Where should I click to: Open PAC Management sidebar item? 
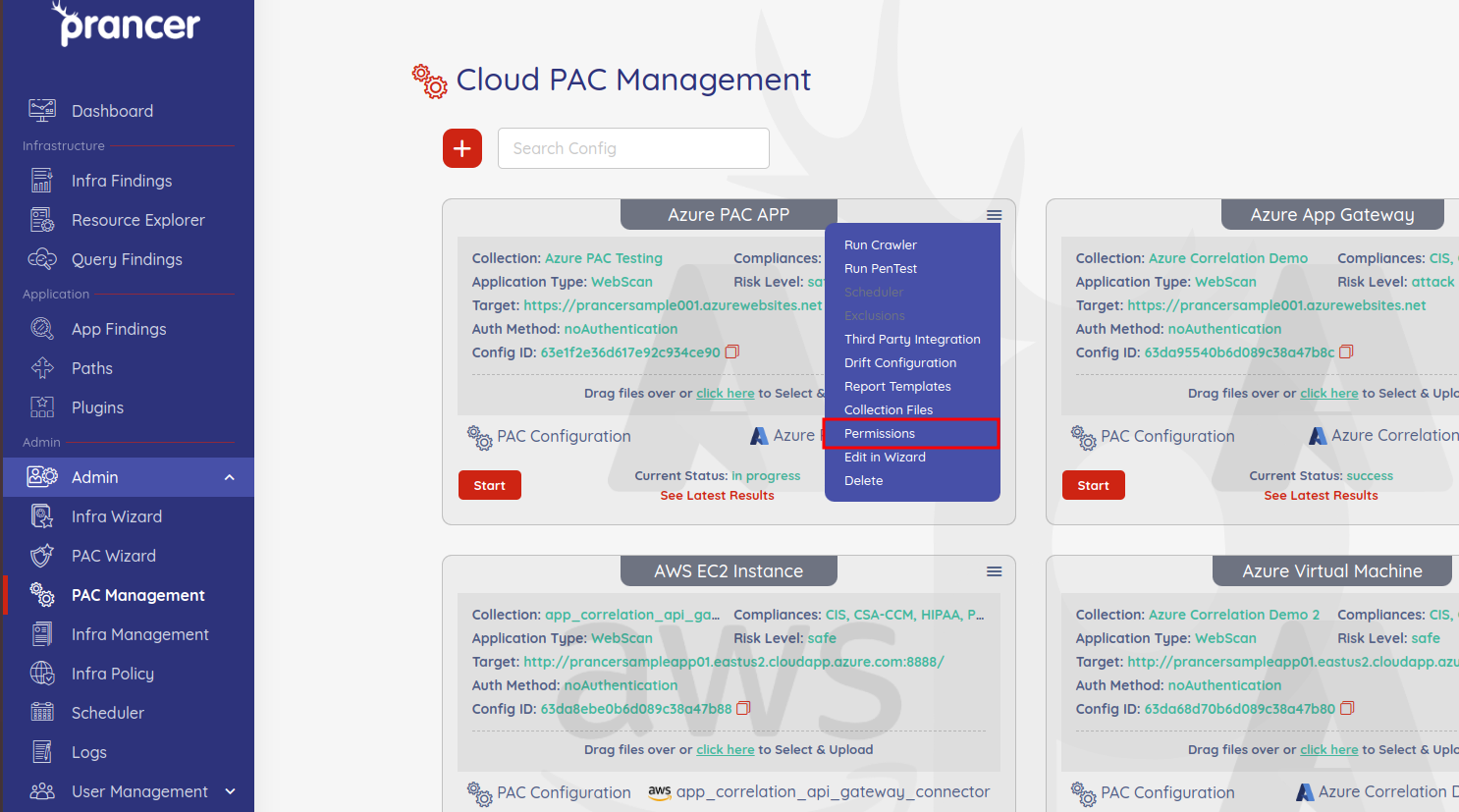128,595
